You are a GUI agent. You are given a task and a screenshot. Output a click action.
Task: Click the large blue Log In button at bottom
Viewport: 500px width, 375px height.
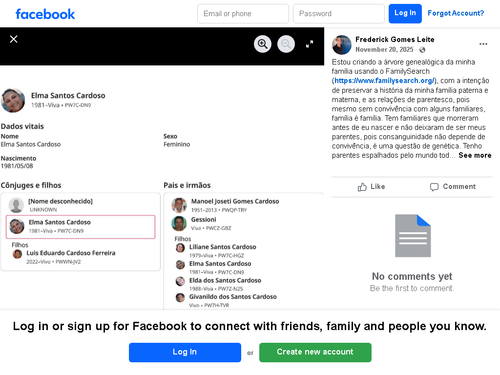[185, 352]
